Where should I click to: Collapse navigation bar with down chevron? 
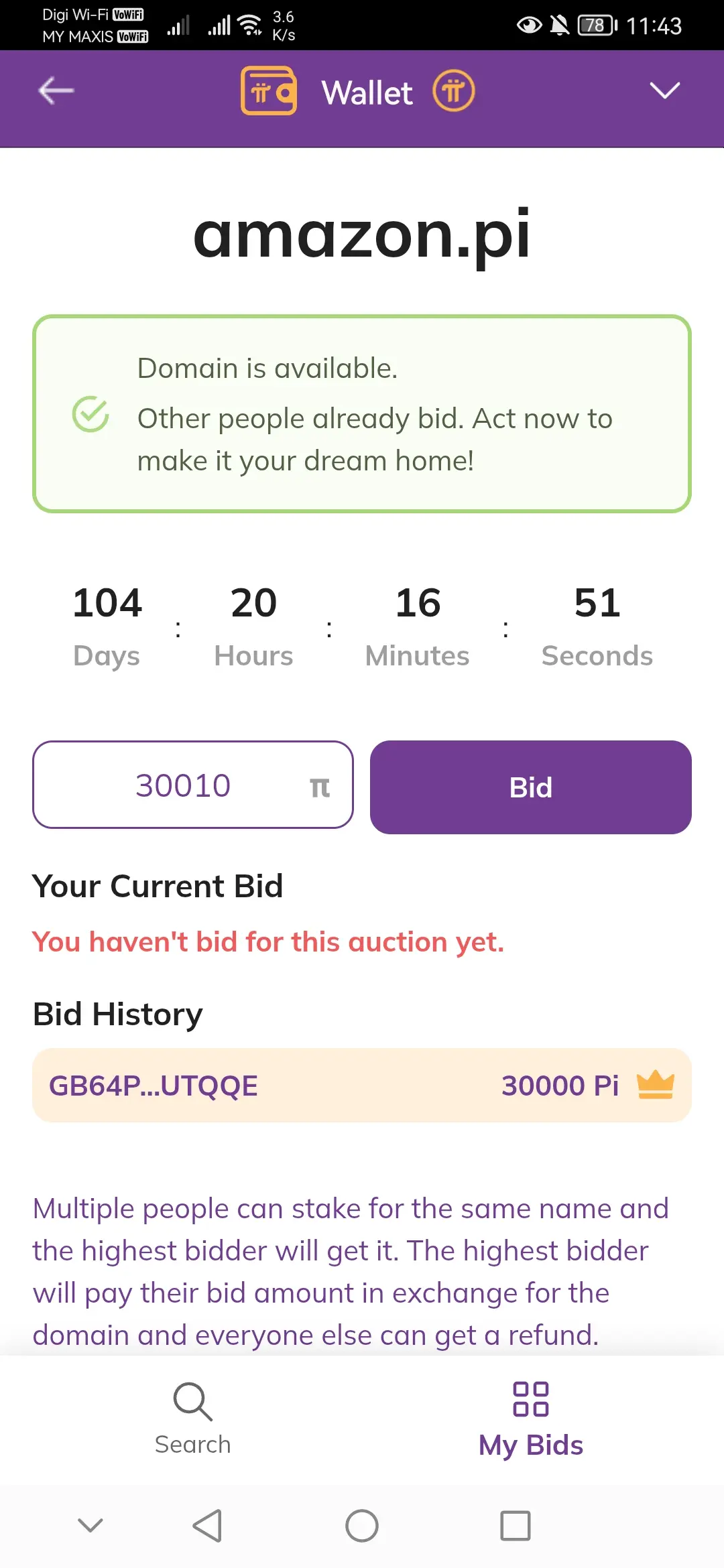pos(90,1526)
